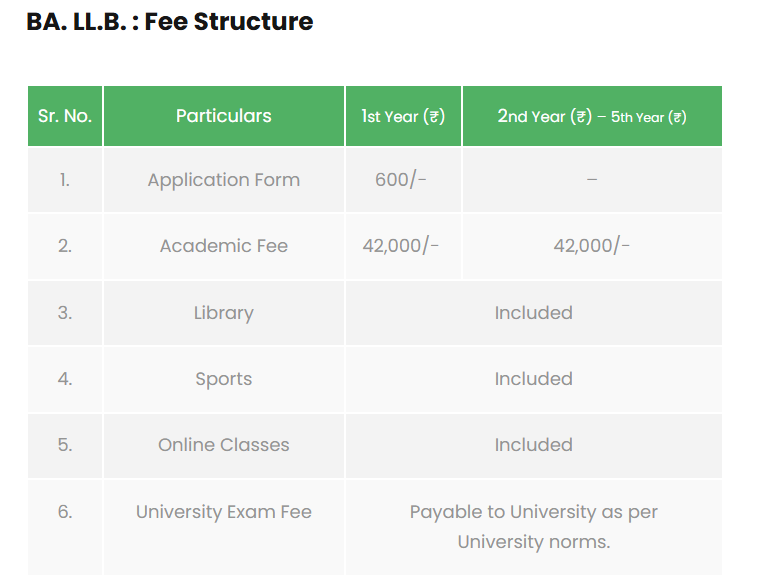Select the Application Form cell
The image size is (784, 587).
click(224, 180)
